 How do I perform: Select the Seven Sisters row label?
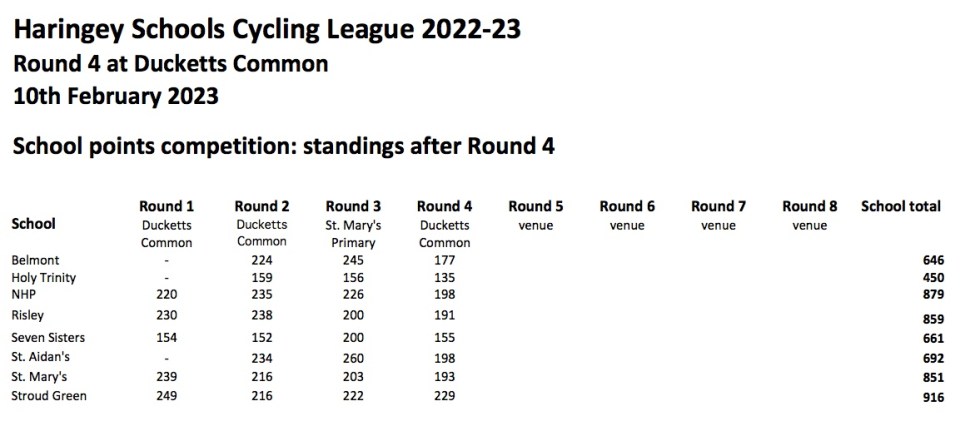[48, 337]
